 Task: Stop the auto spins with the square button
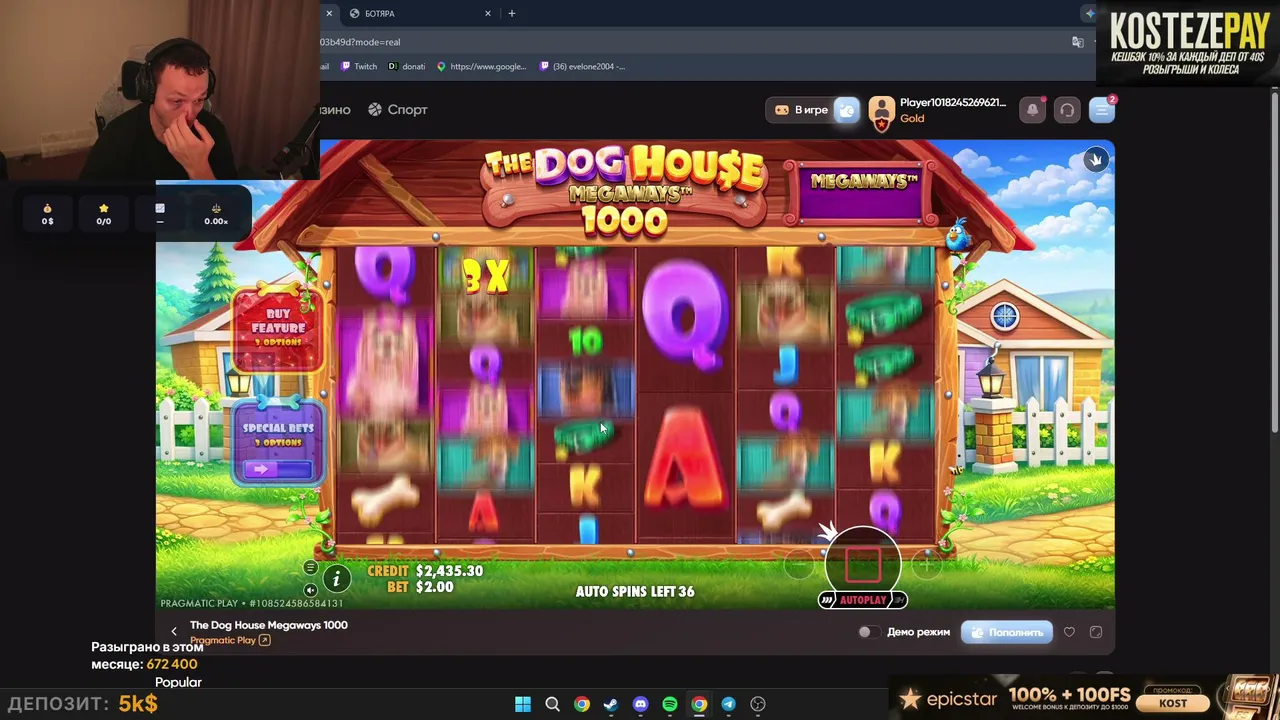863,564
